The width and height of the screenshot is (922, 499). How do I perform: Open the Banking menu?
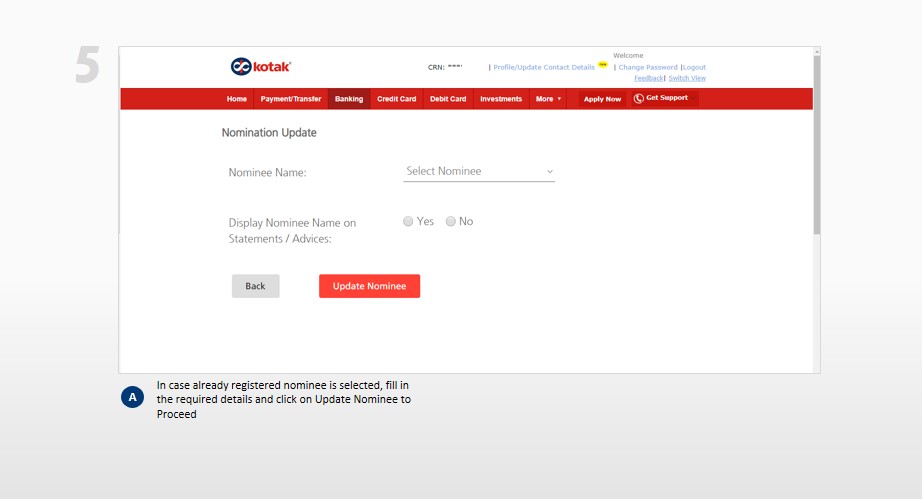pos(349,99)
